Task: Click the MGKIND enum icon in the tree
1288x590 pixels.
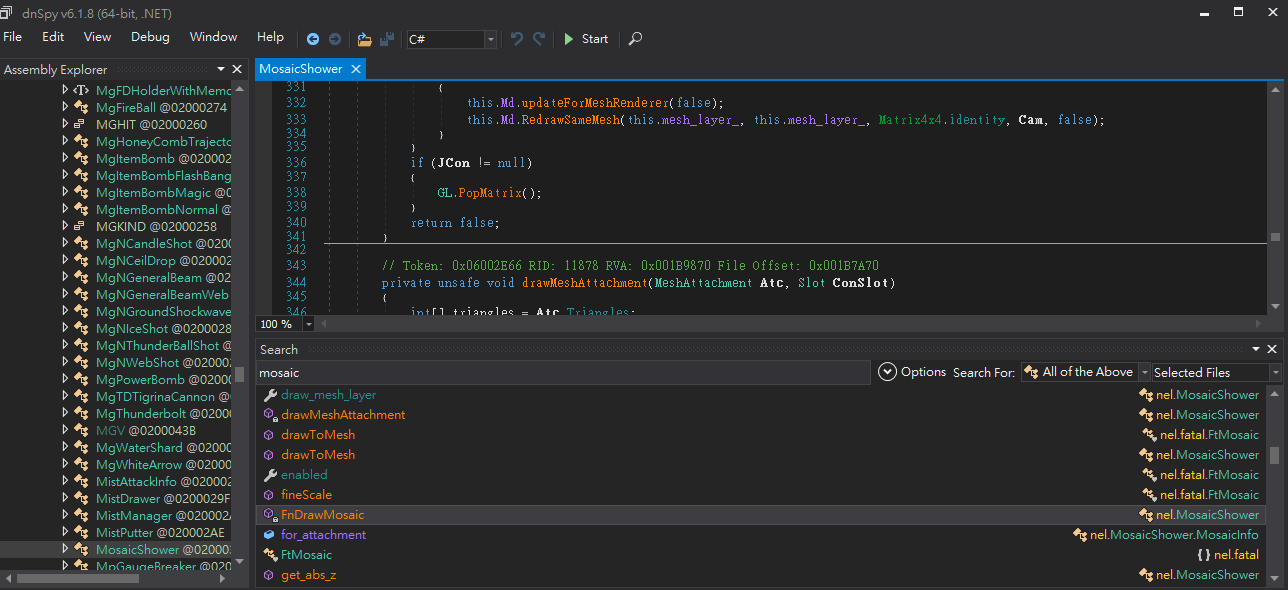Action: 80,226
